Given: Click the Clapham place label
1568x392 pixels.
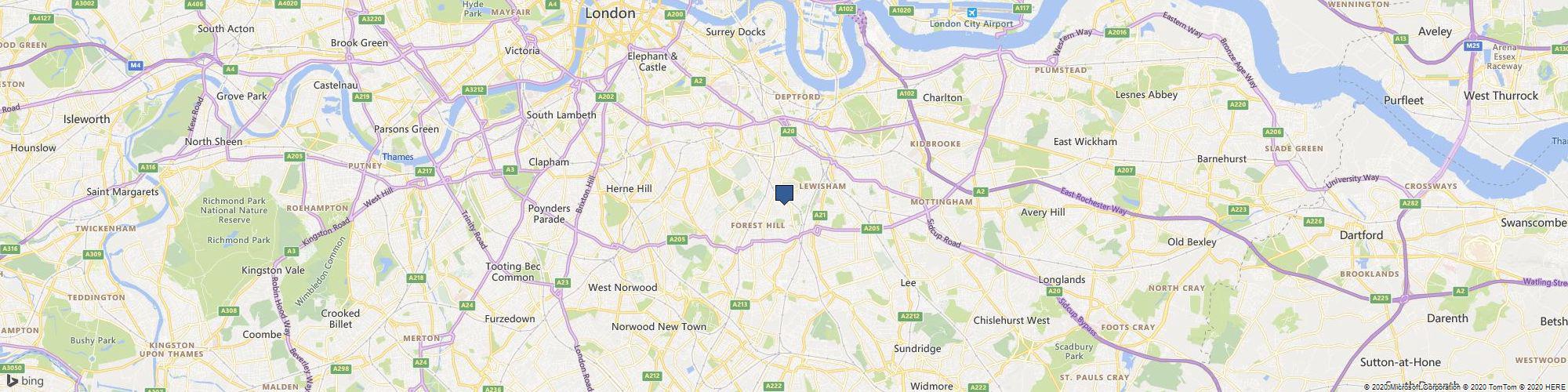Looking at the screenshot, I should pyautogui.click(x=549, y=162).
